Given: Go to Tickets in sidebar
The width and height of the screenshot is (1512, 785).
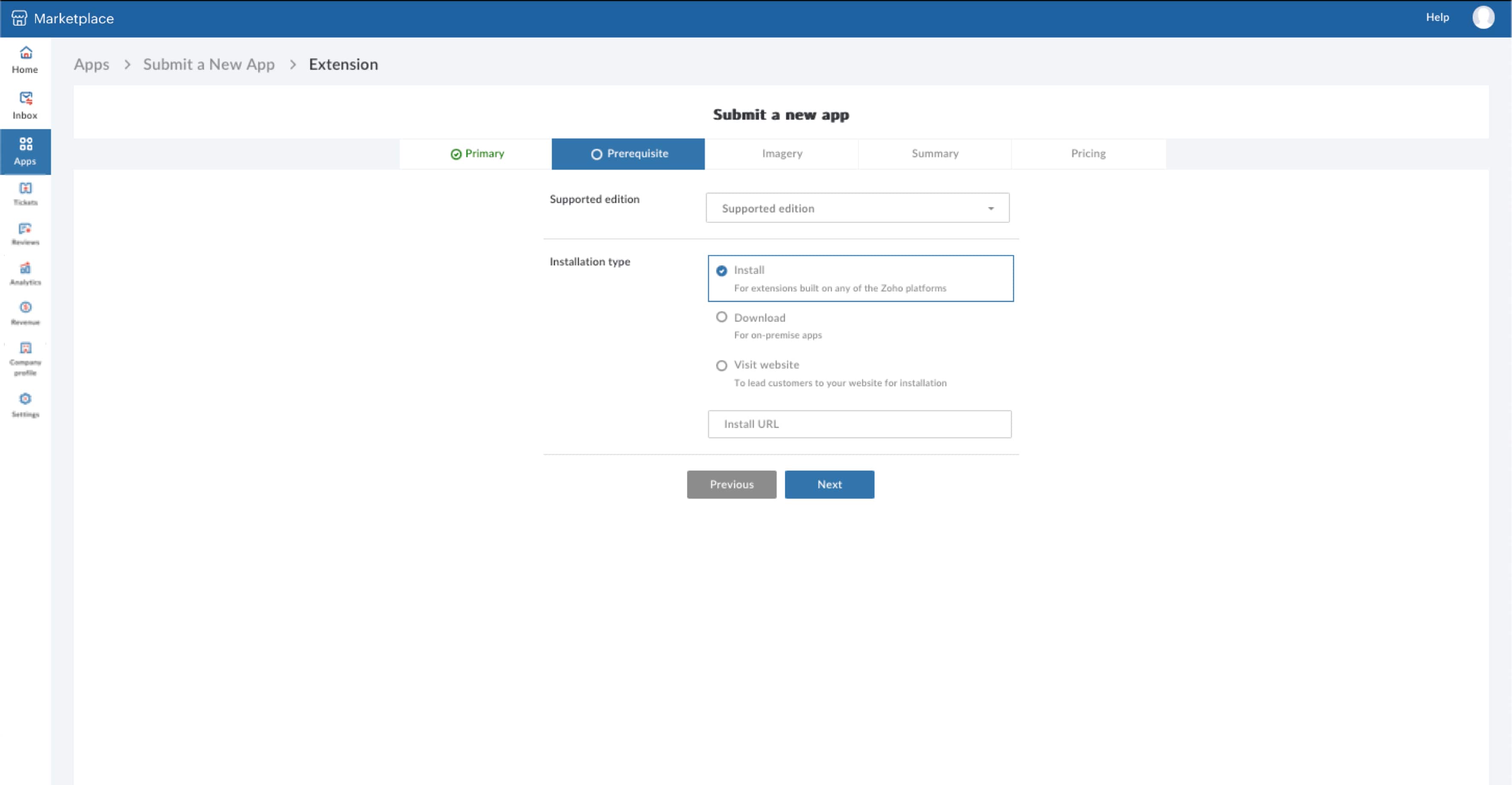Looking at the screenshot, I should (25, 193).
